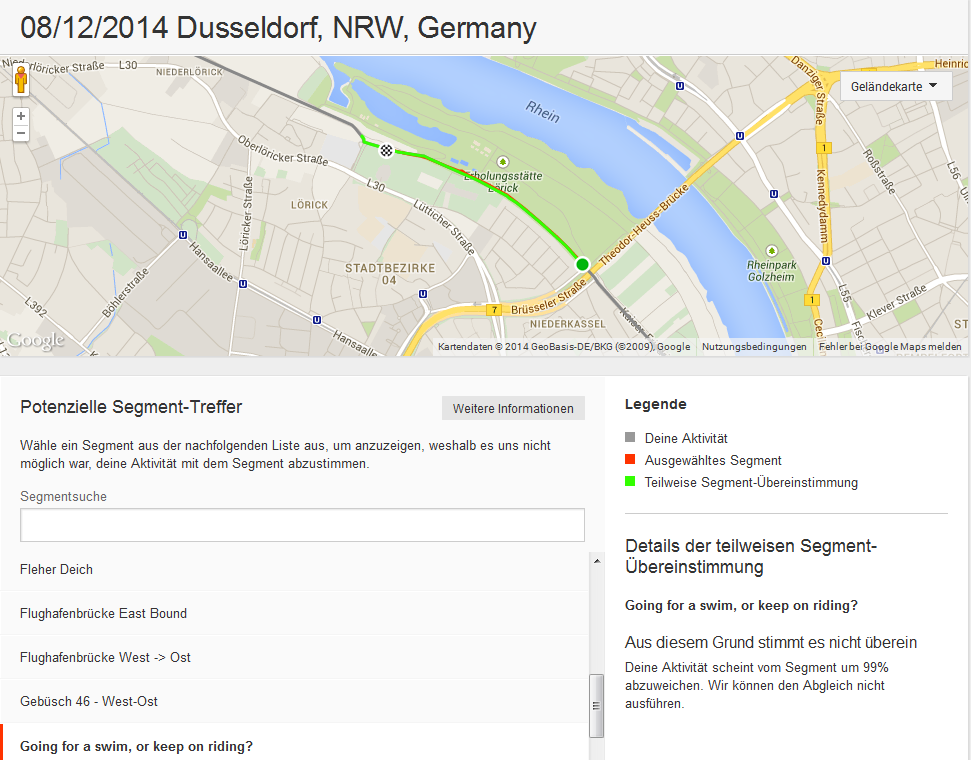Image resolution: width=971 pixels, height=760 pixels.
Task: Zoom out the map with minus button
Action: 21,133
